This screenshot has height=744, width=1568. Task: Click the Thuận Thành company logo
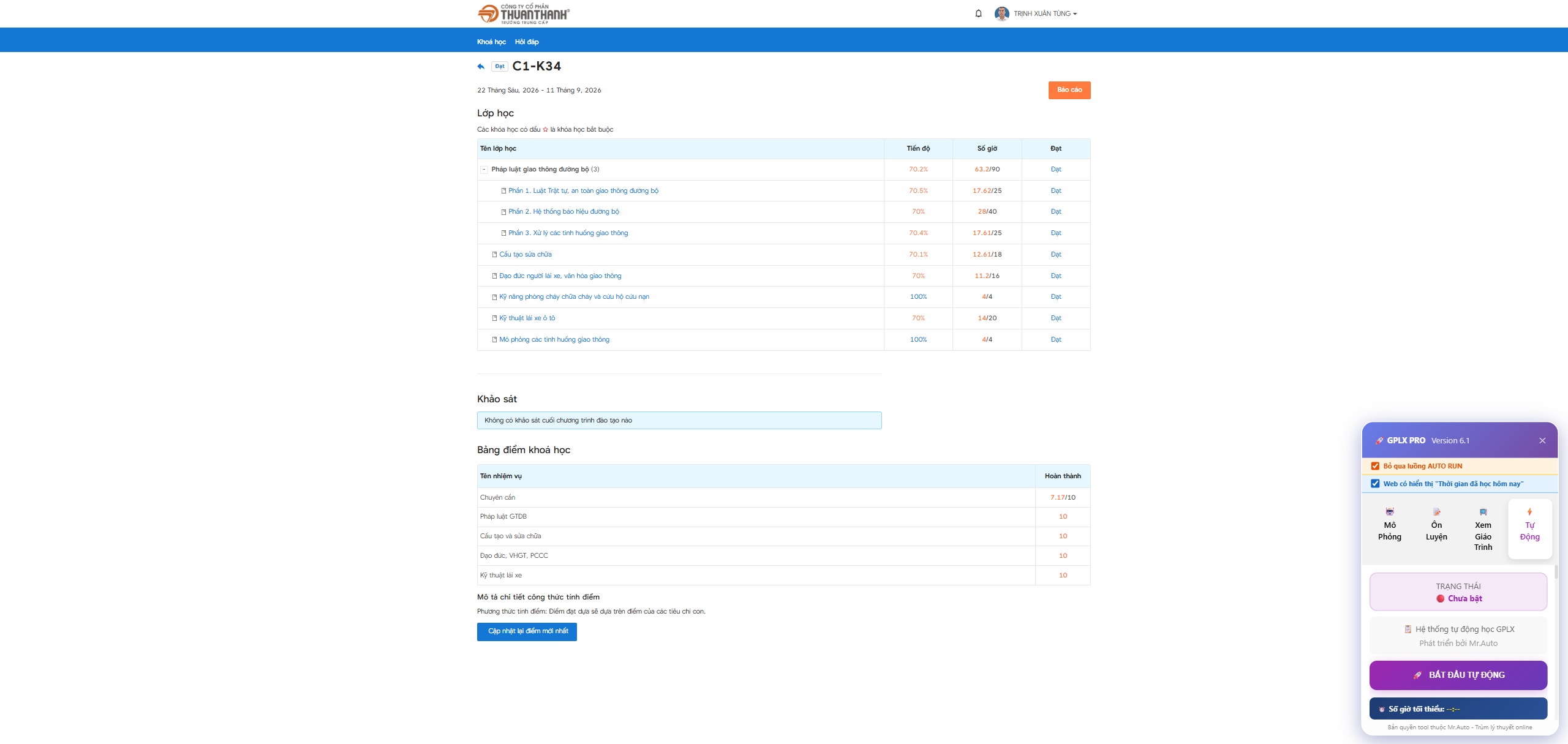pyautogui.click(x=523, y=13)
